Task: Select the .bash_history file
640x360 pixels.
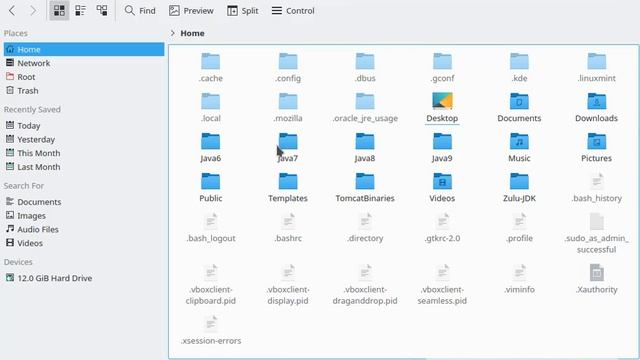Action: [x=596, y=187]
